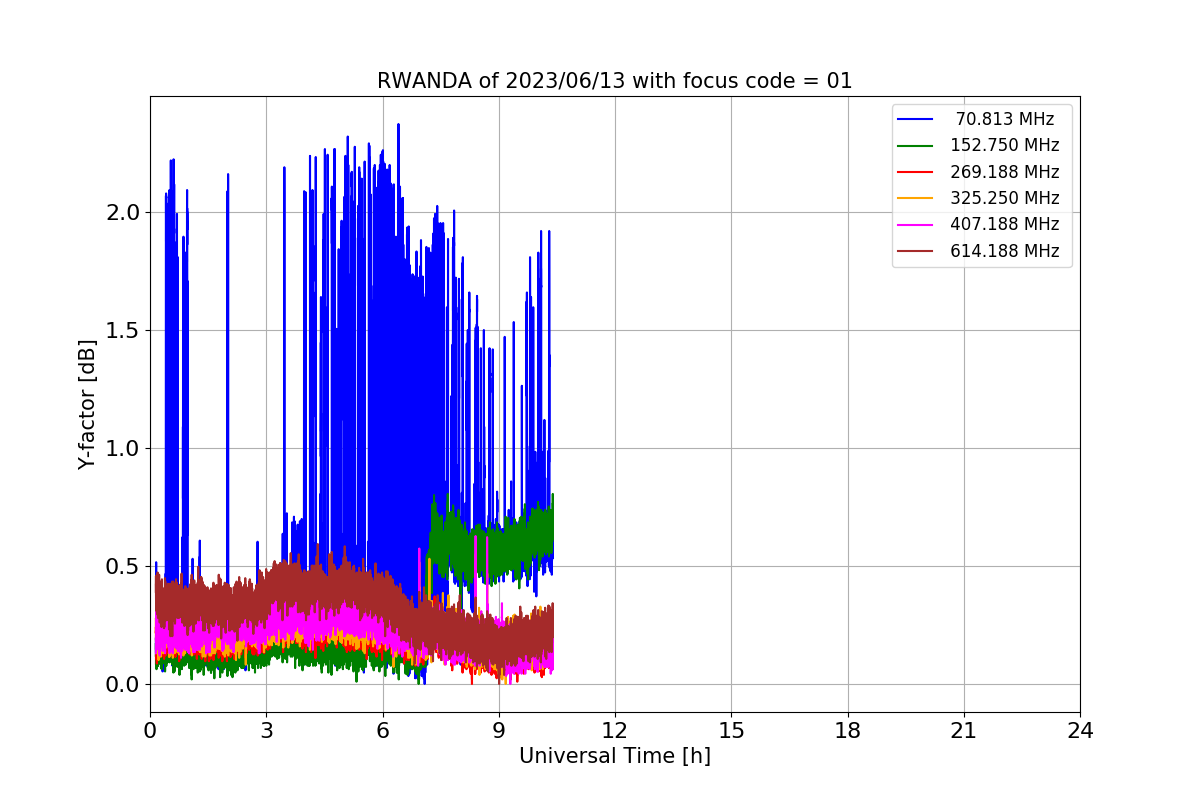Select the 152.750 MHz legend label
Viewport: 1200px width, 800px height.
pyautogui.click(x=1005, y=145)
